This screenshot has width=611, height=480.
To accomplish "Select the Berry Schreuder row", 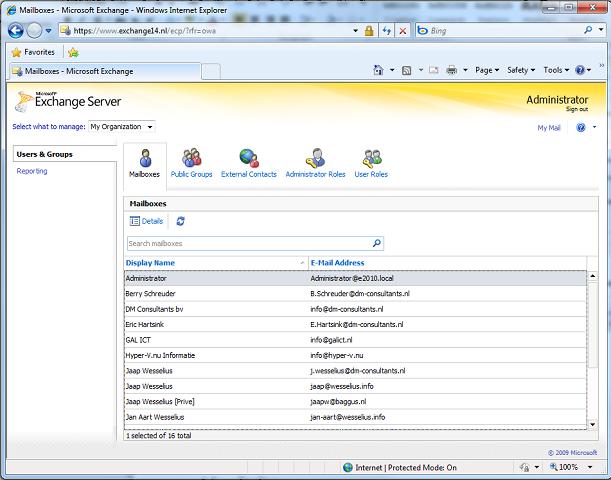I will tap(355, 294).
